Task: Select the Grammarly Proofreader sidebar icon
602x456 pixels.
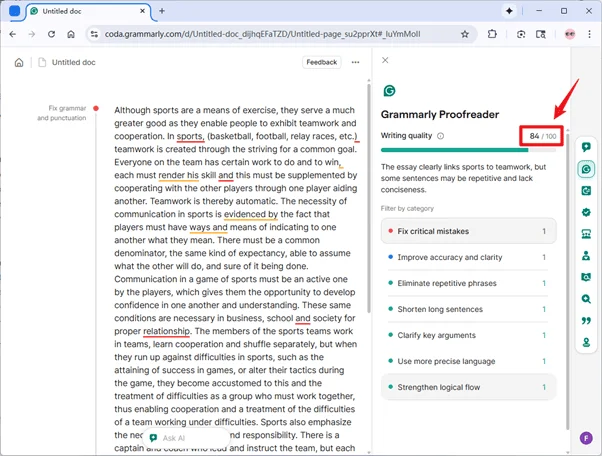Action: tap(586, 169)
